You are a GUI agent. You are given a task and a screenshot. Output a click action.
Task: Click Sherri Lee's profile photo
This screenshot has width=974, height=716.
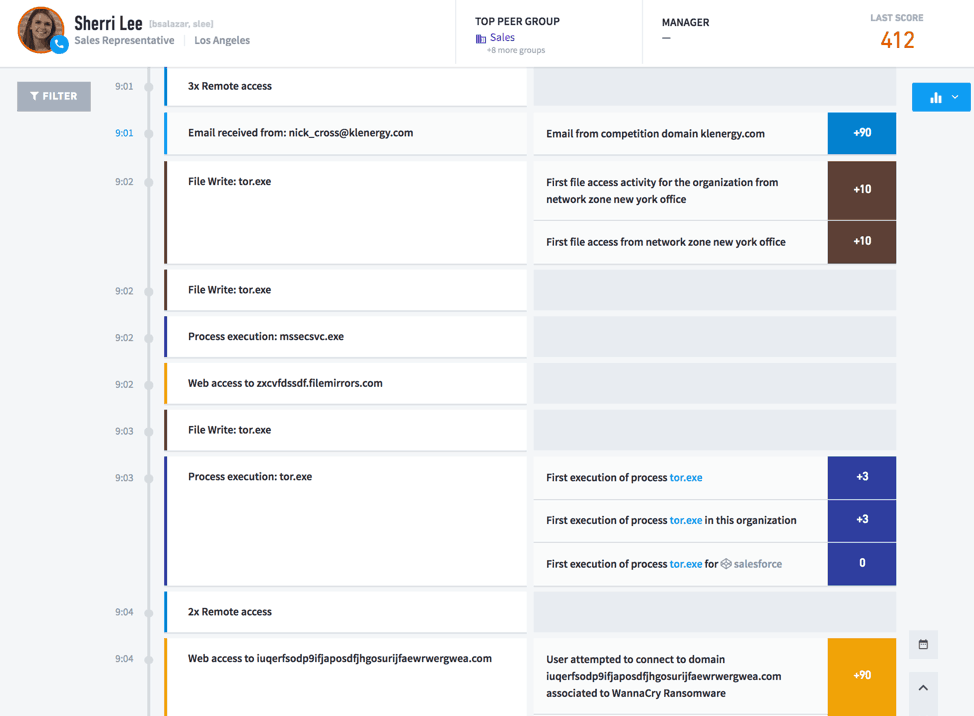tap(40, 29)
